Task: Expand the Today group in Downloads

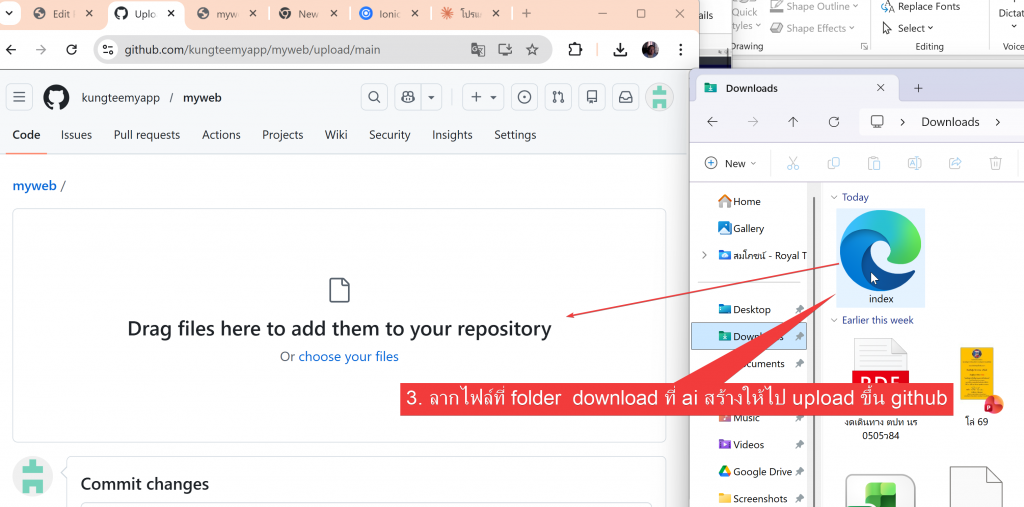Action: pyautogui.click(x=833, y=197)
